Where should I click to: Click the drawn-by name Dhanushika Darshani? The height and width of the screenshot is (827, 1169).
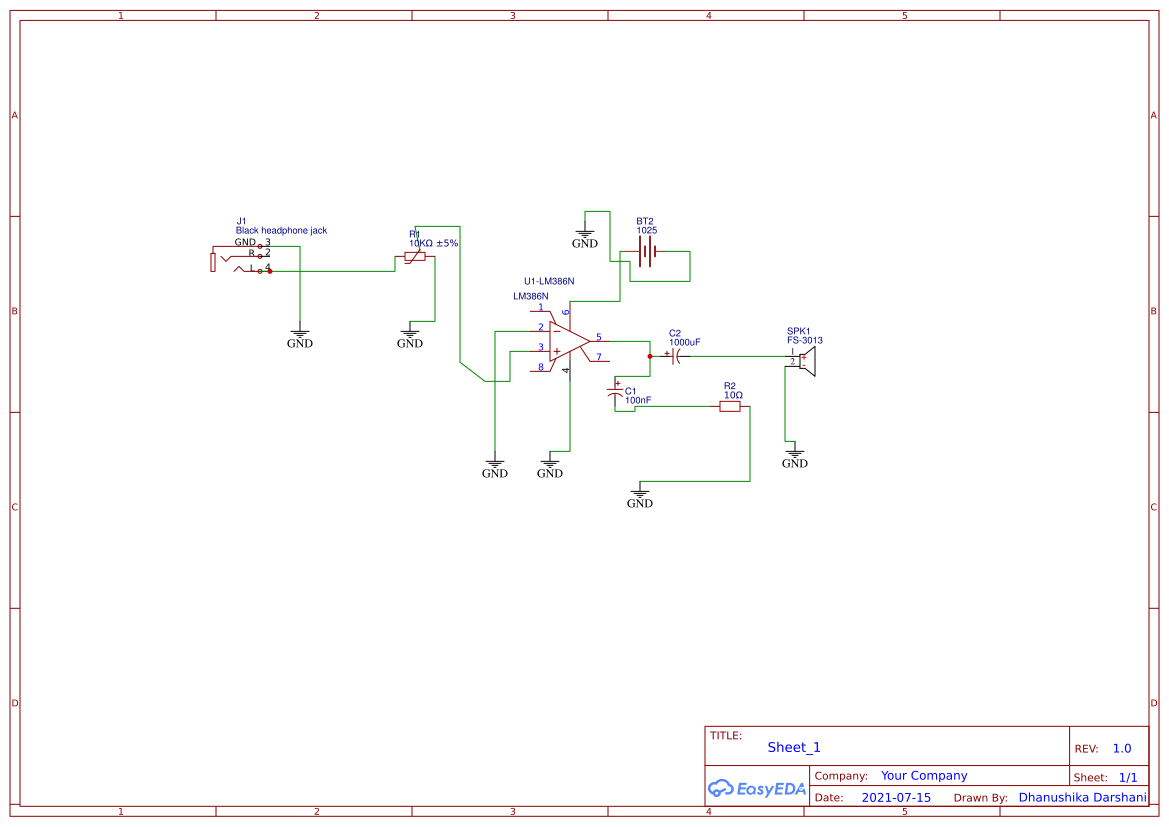1081,797
